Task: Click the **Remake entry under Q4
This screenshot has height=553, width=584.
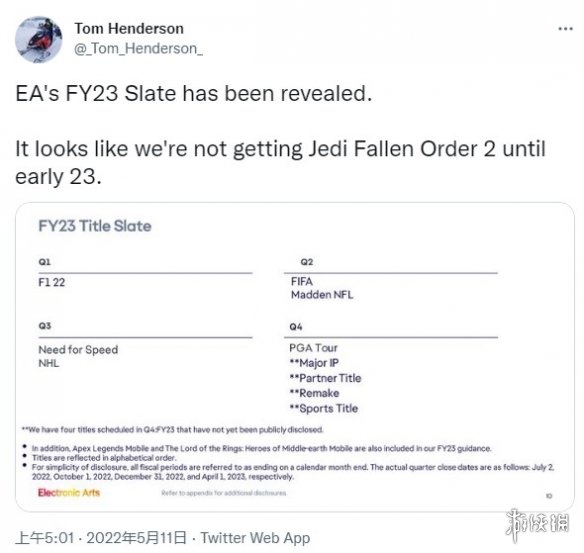Action: (x=314, y=393)
